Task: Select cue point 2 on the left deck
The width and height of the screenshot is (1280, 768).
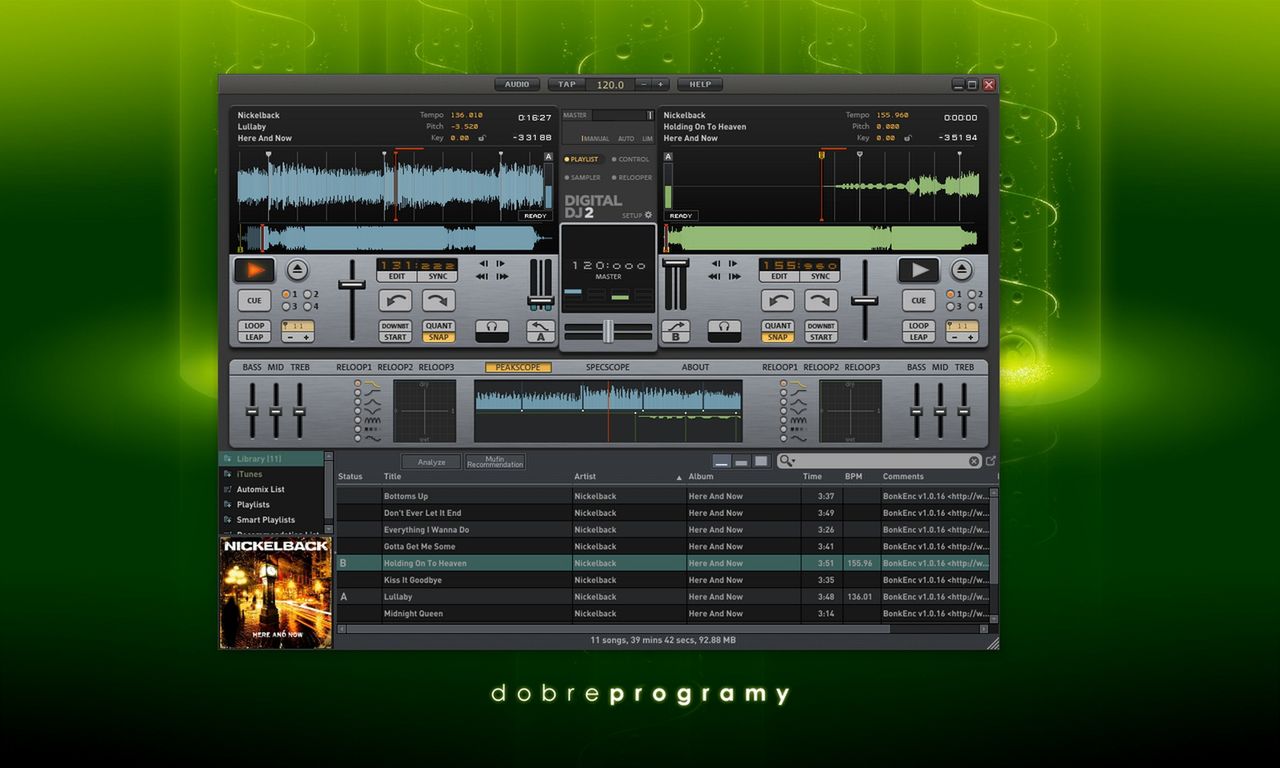Action: coord(307,294)
